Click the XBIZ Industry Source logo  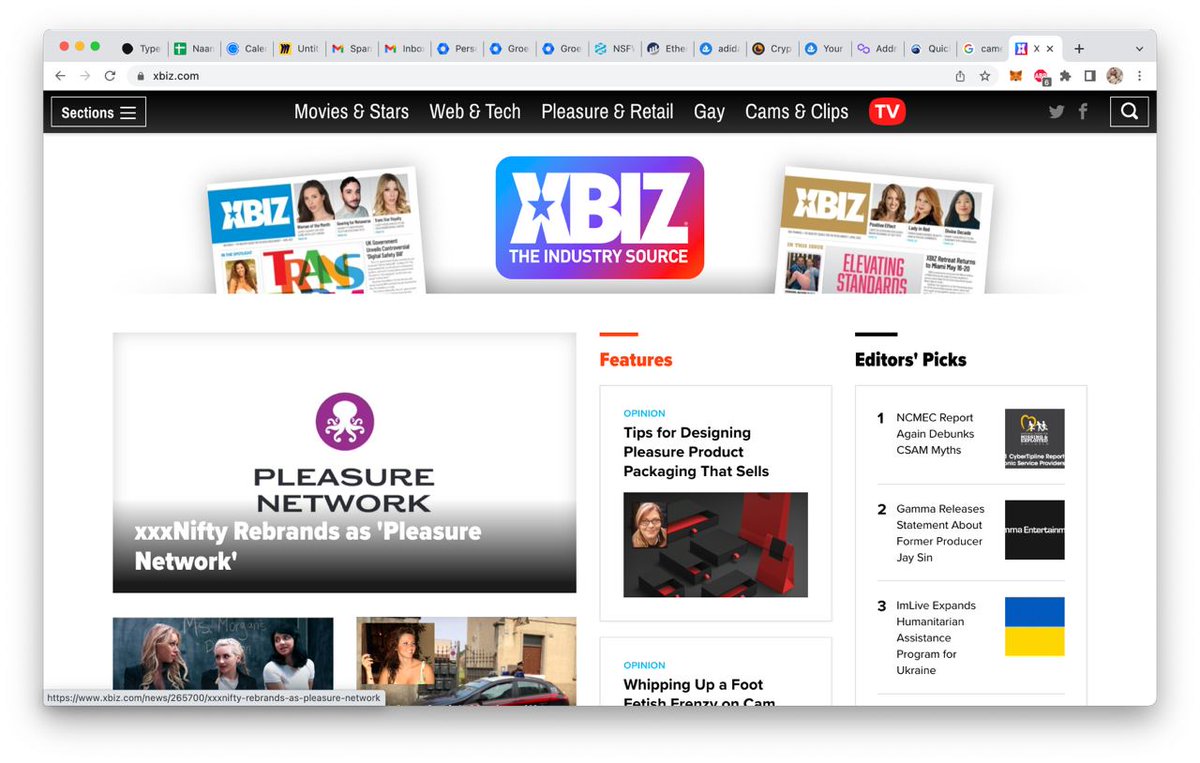[600, 217]
